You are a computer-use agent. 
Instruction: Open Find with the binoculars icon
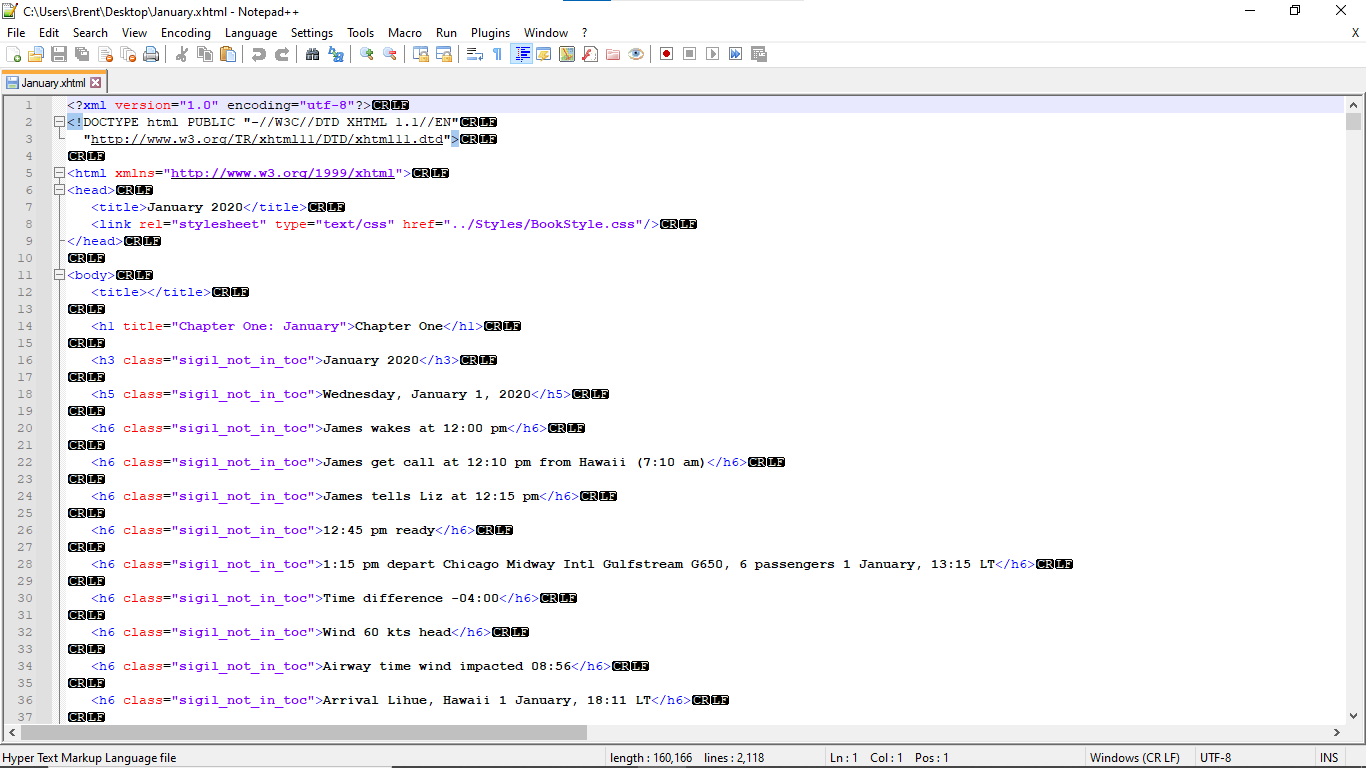tap(313, 54)
